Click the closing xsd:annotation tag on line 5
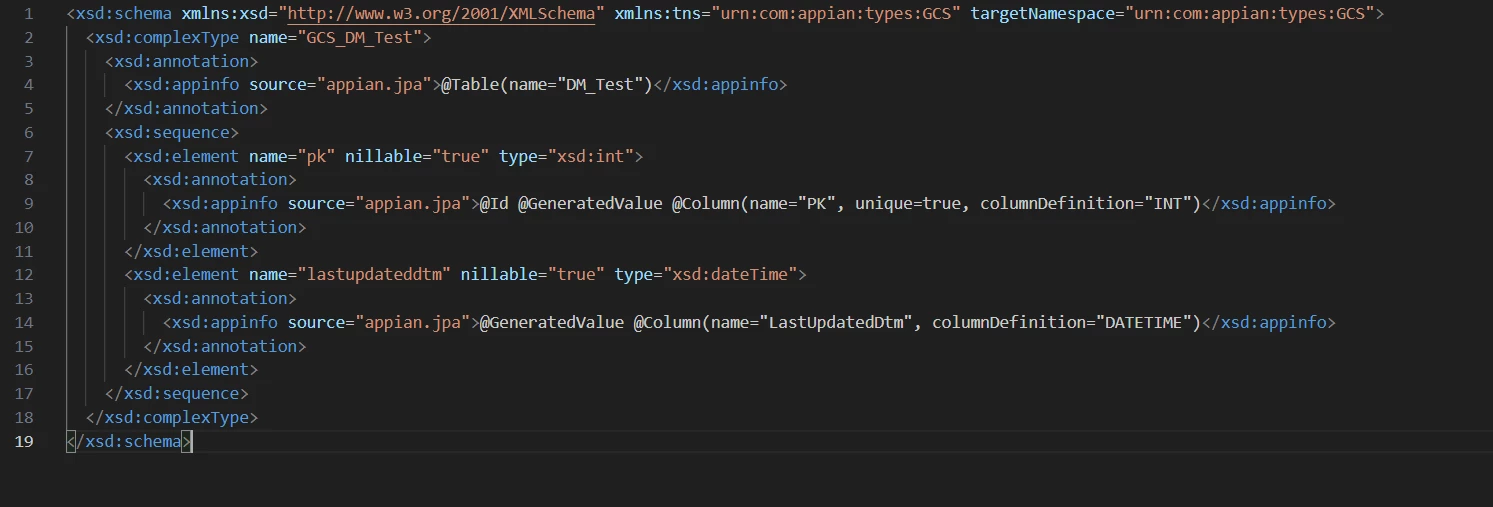The image size is (1493, 507). point(187,108)
